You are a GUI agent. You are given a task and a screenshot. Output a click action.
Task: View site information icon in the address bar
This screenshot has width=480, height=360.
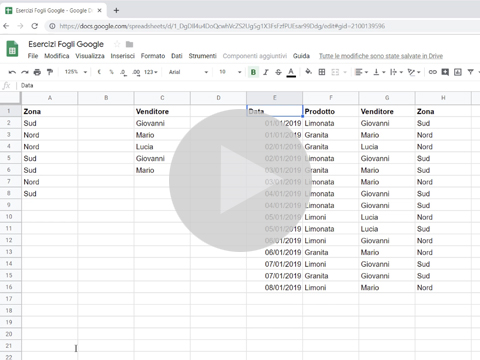[52, 26]
